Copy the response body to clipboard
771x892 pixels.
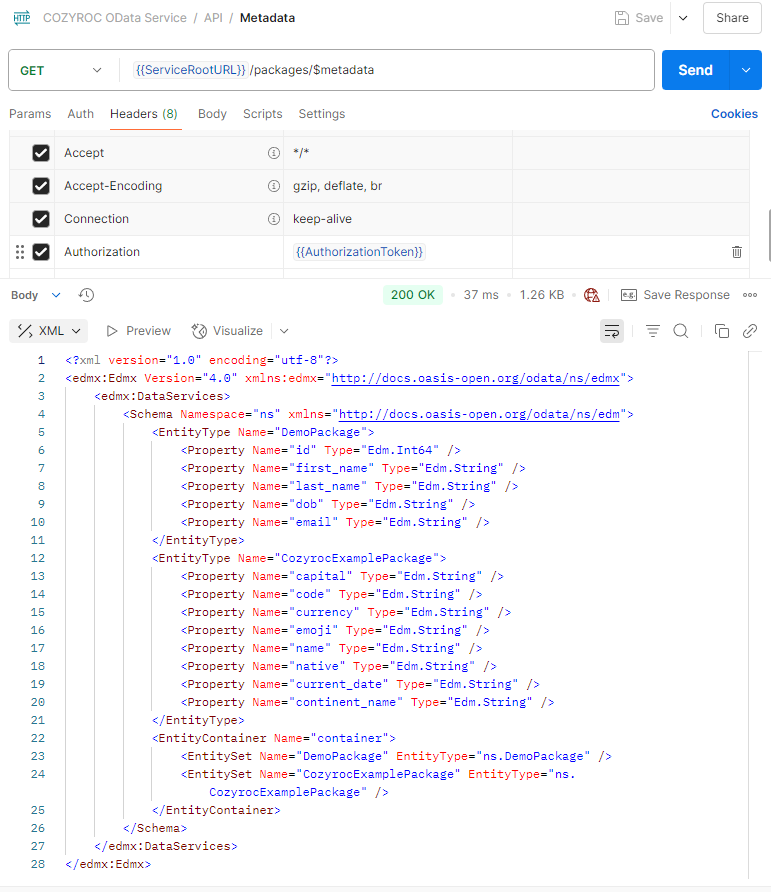(722, 331)
